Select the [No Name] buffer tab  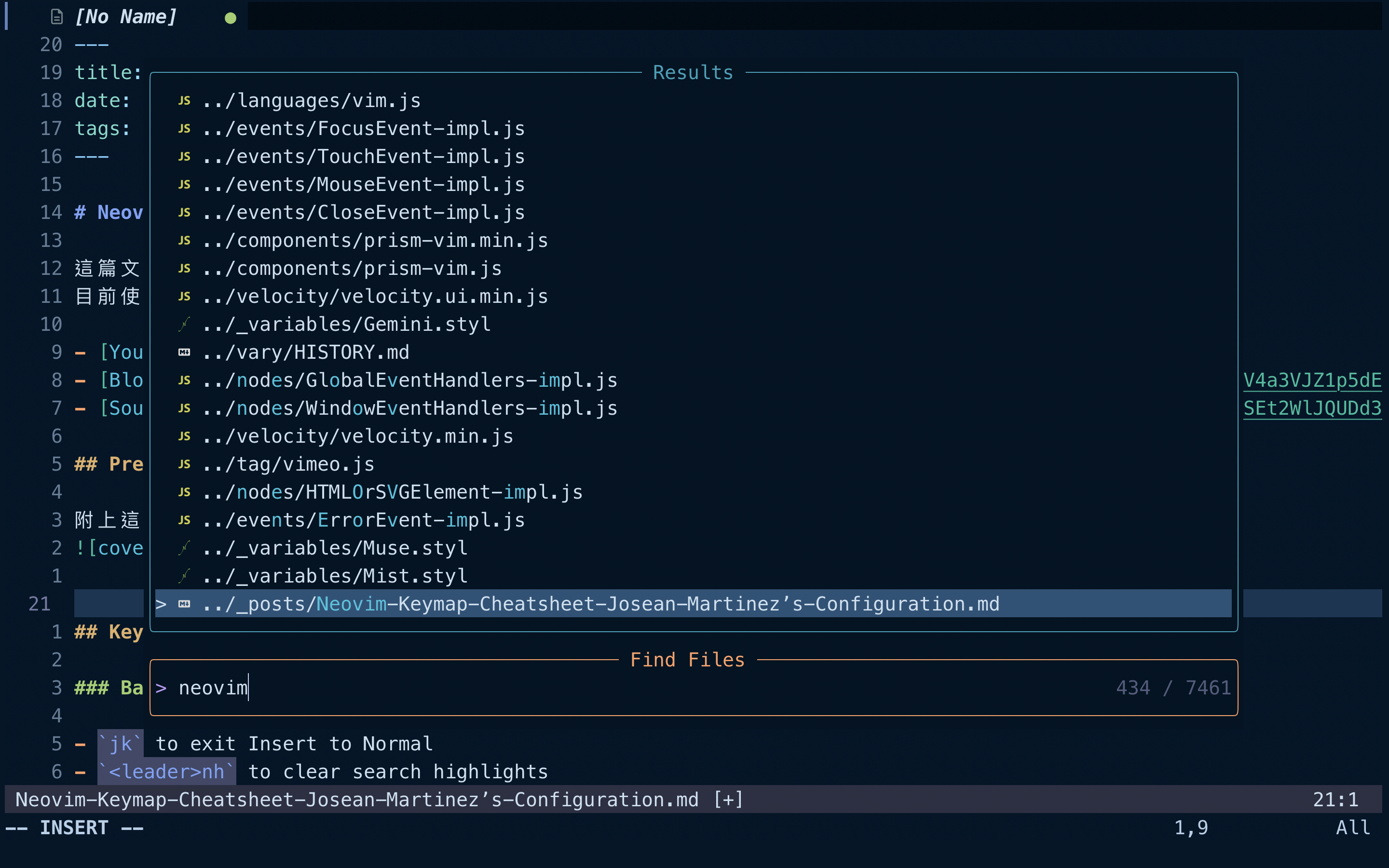click(x=126, y=17)
